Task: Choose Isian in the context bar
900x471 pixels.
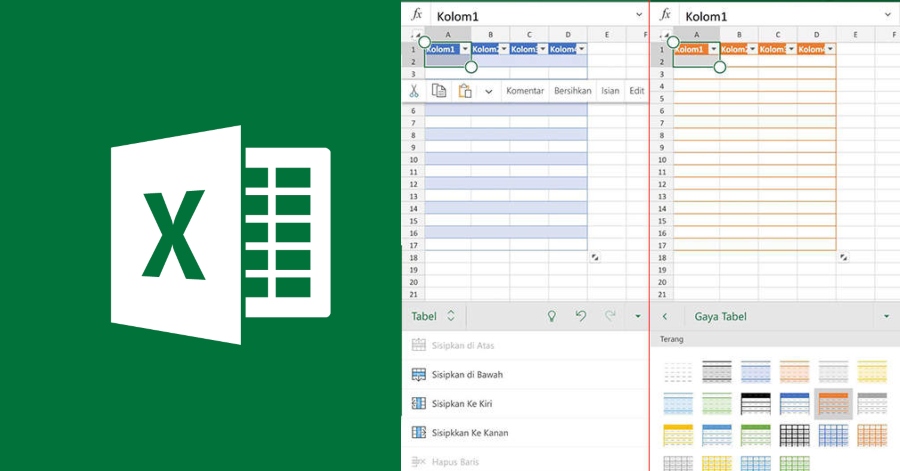Action: coord(610,91)
